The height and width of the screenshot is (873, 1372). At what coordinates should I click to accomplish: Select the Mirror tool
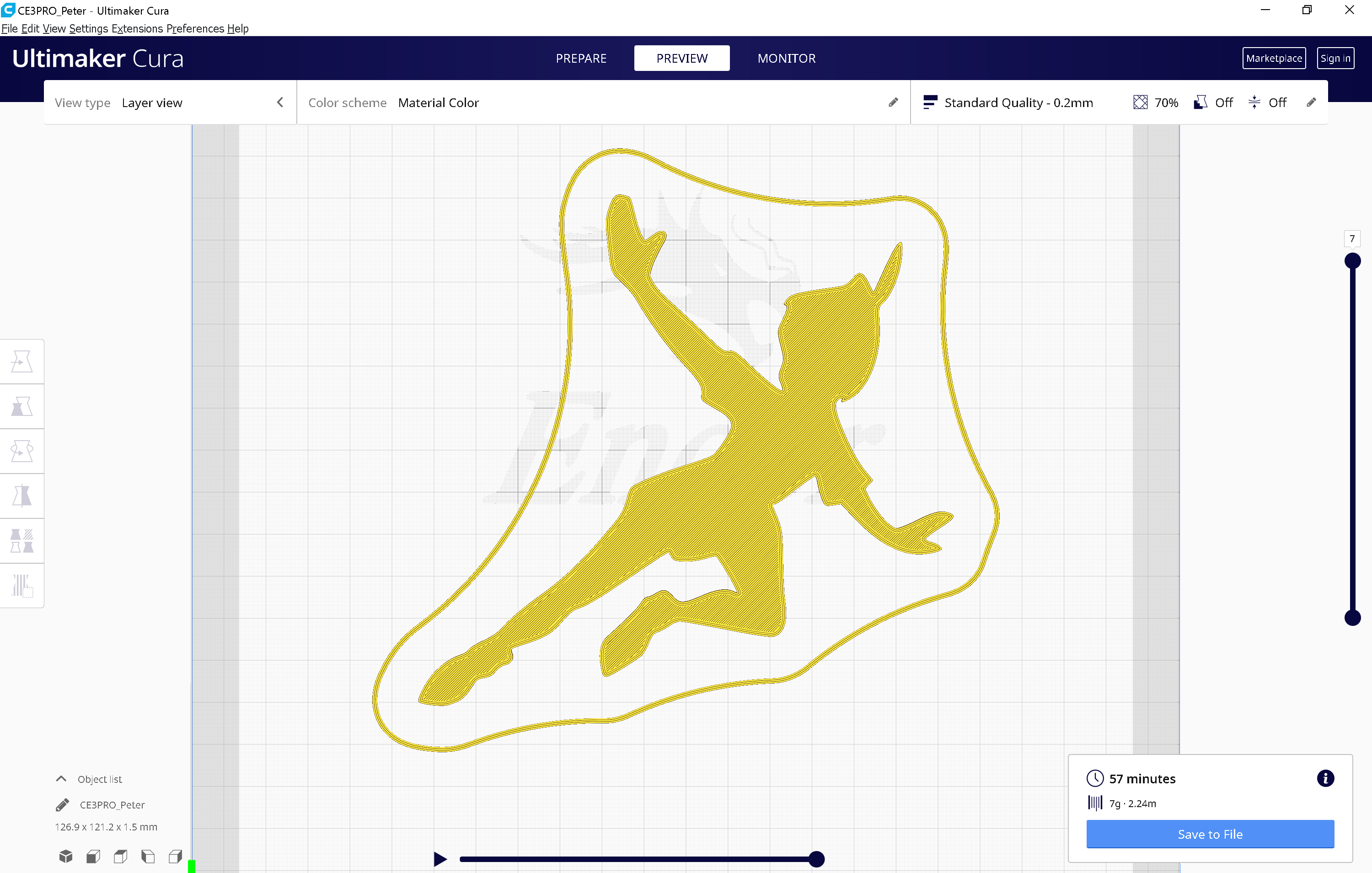point(22,496)
